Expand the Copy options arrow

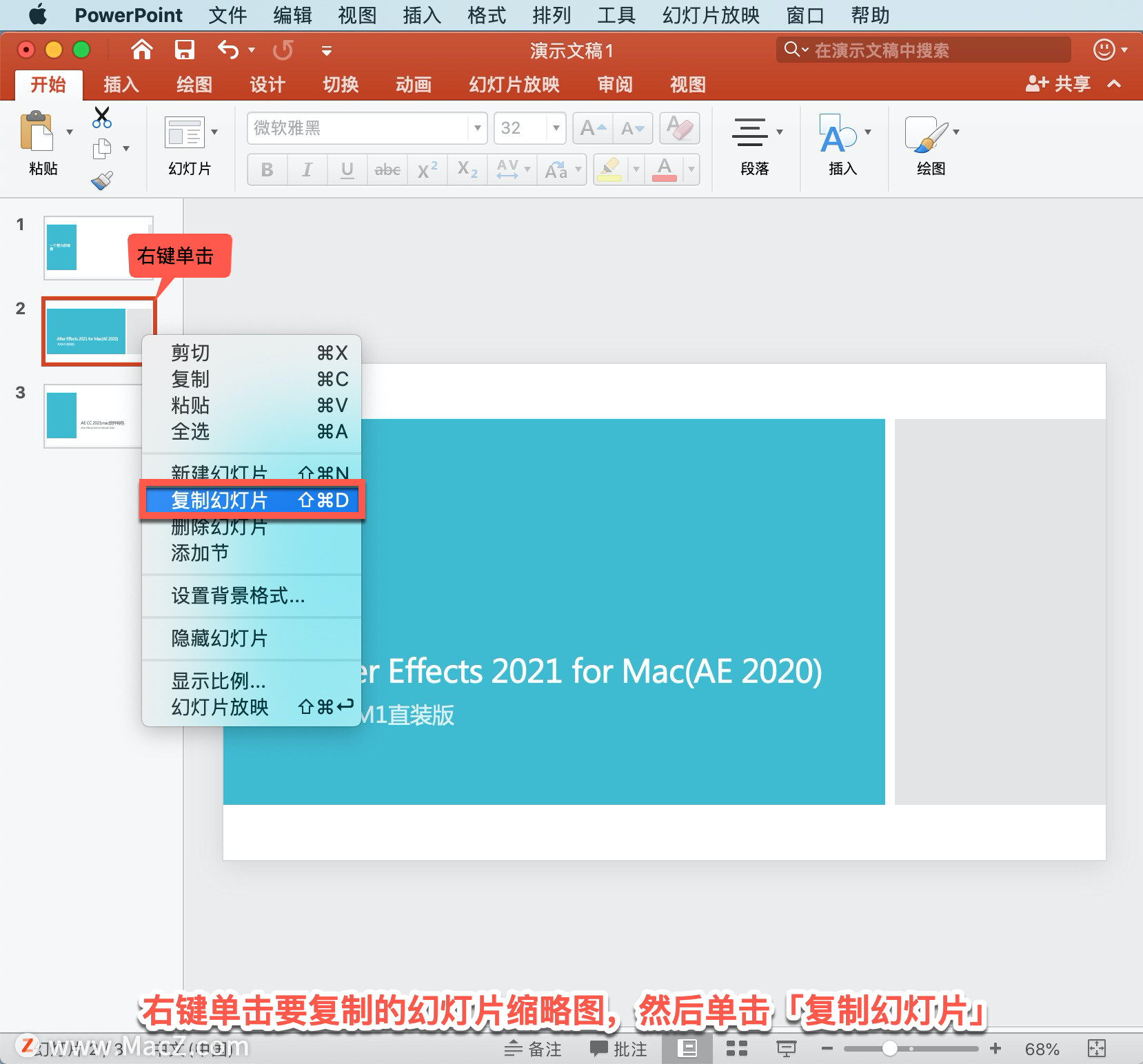126,148
